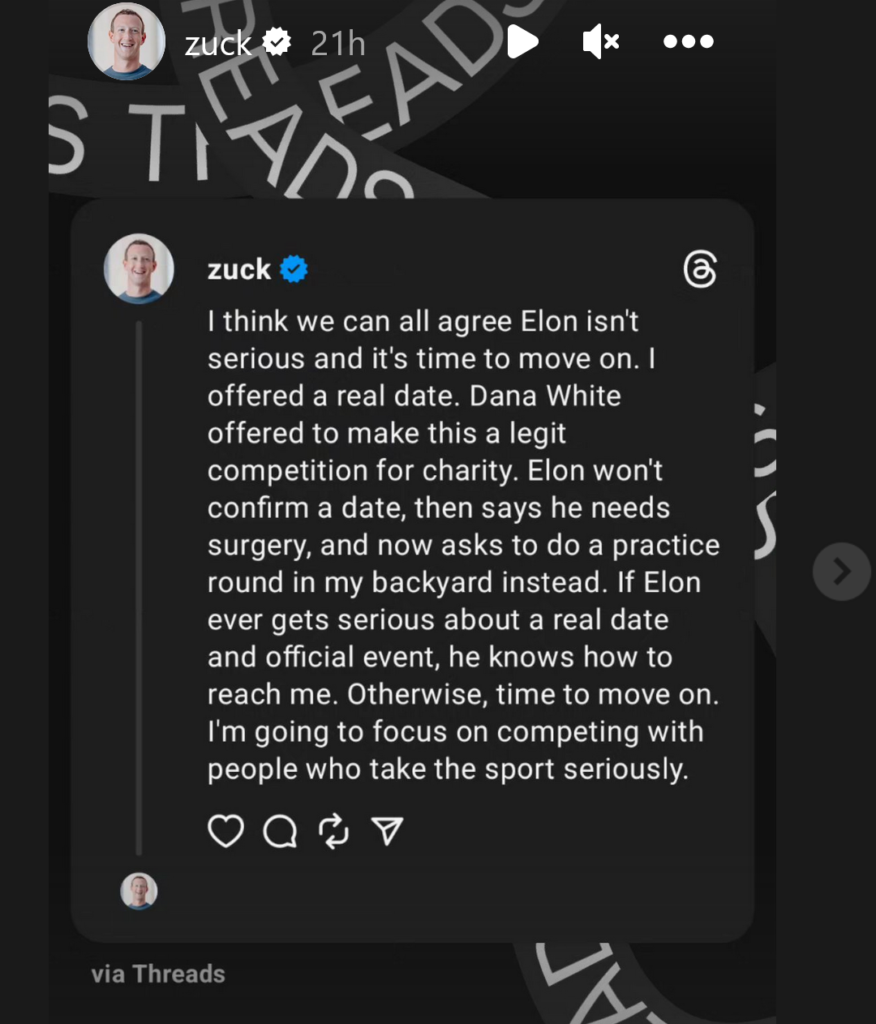The height and width of the screenshot is (1024, 876).
Task: Advance to the next story with the right arrow
Action: [x=841, y=571]
